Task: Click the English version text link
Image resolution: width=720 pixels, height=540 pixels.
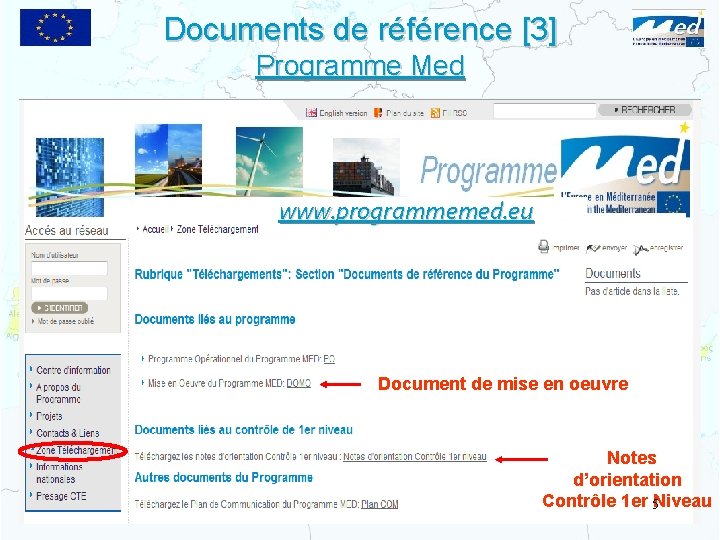Action: (x=343, y=113)
